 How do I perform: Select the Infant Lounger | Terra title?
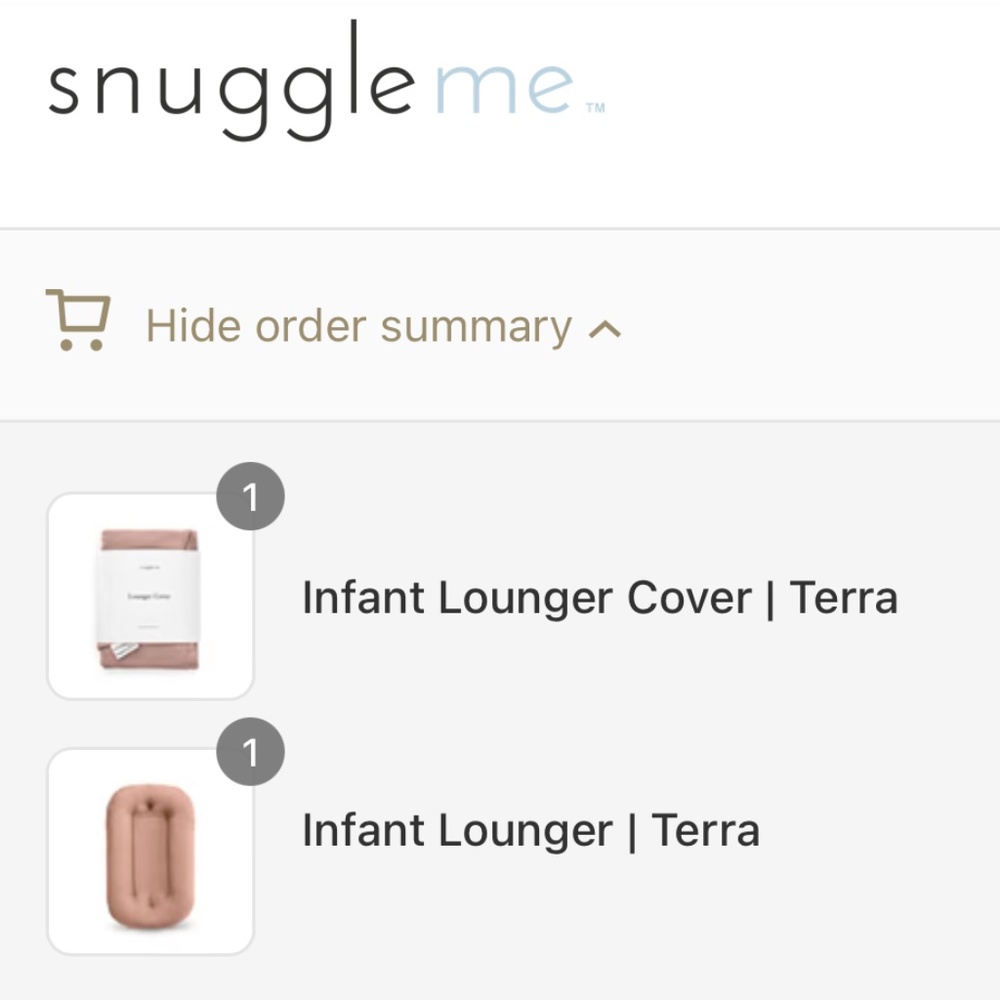(531, 829)
